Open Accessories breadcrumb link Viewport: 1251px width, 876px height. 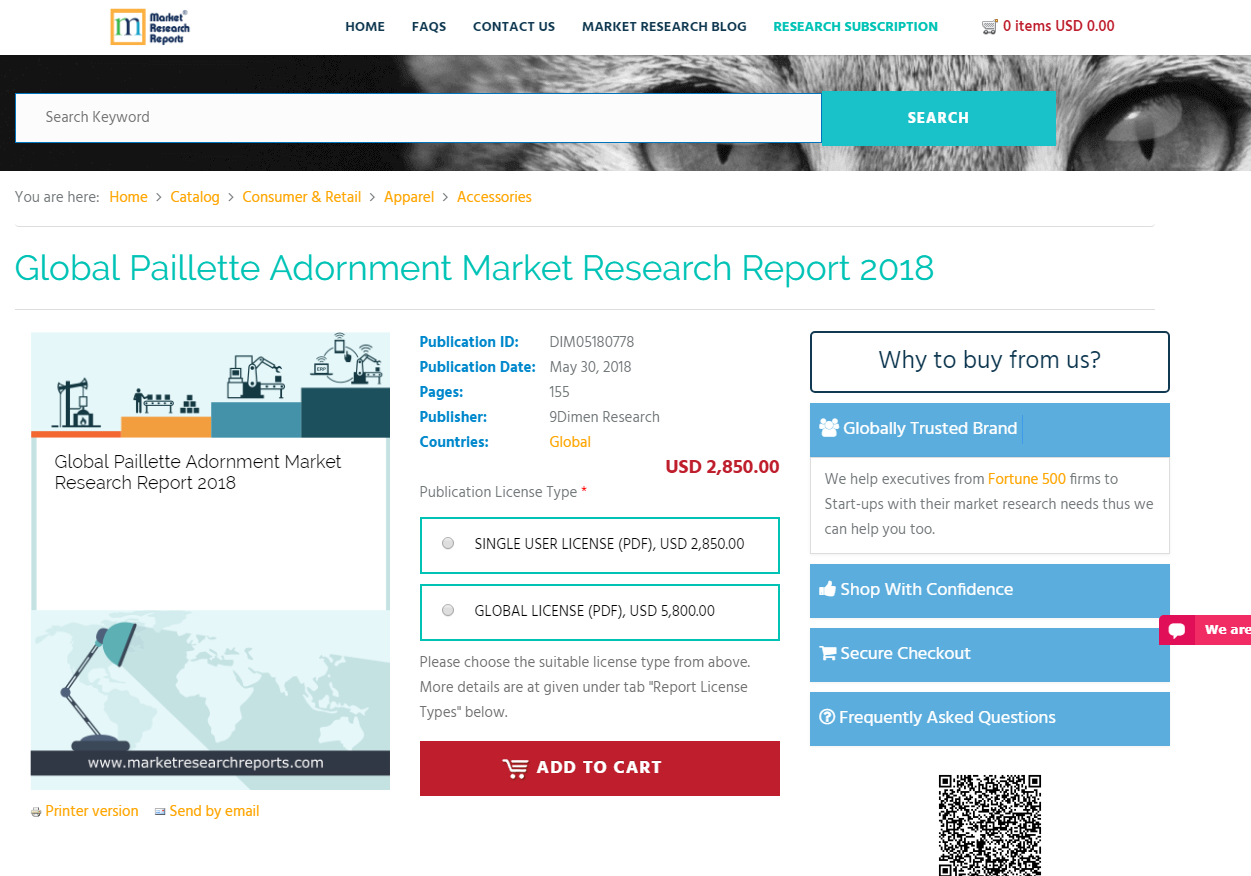point(494,197)
